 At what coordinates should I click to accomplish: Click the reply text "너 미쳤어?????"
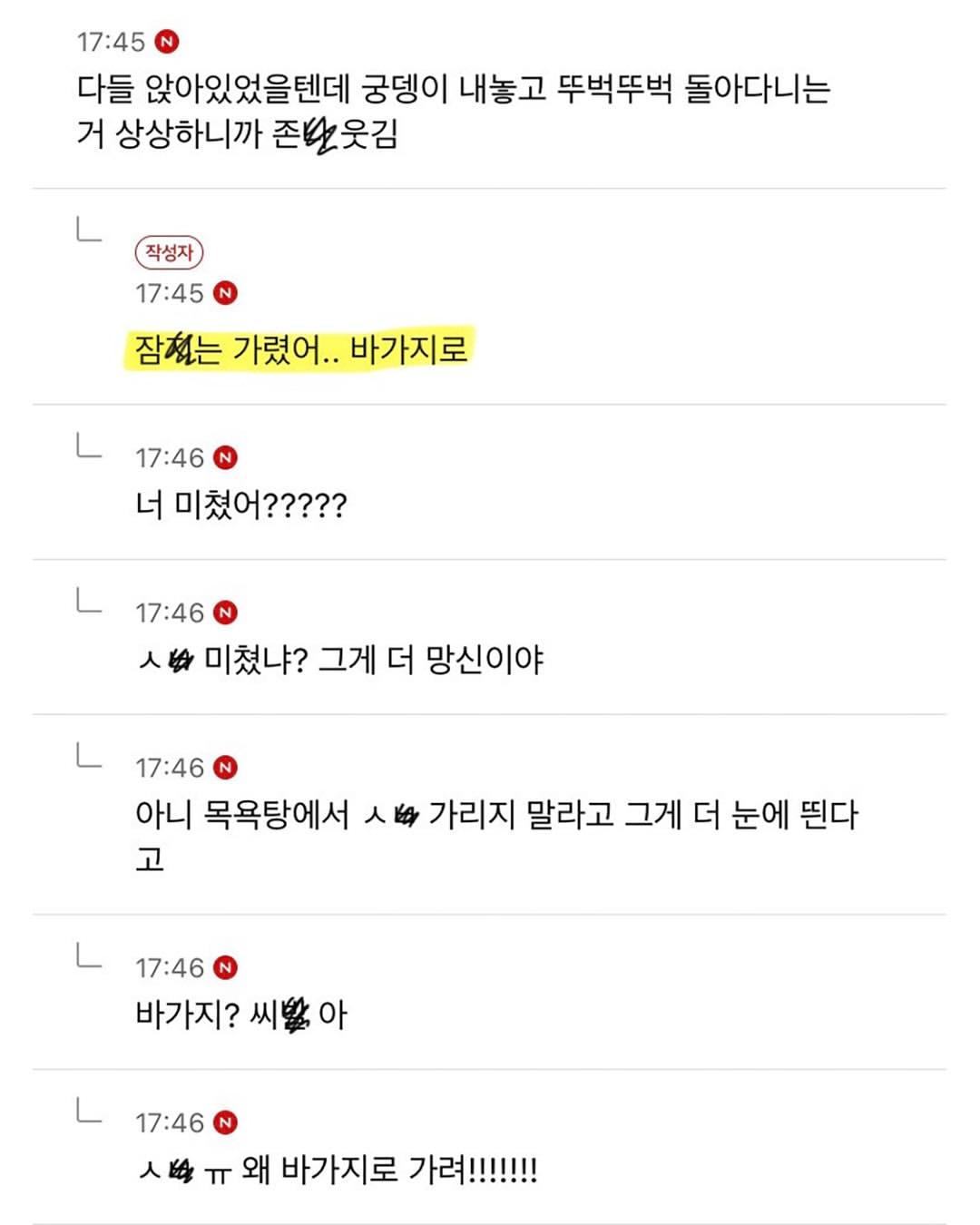click(x=240, y=505)
